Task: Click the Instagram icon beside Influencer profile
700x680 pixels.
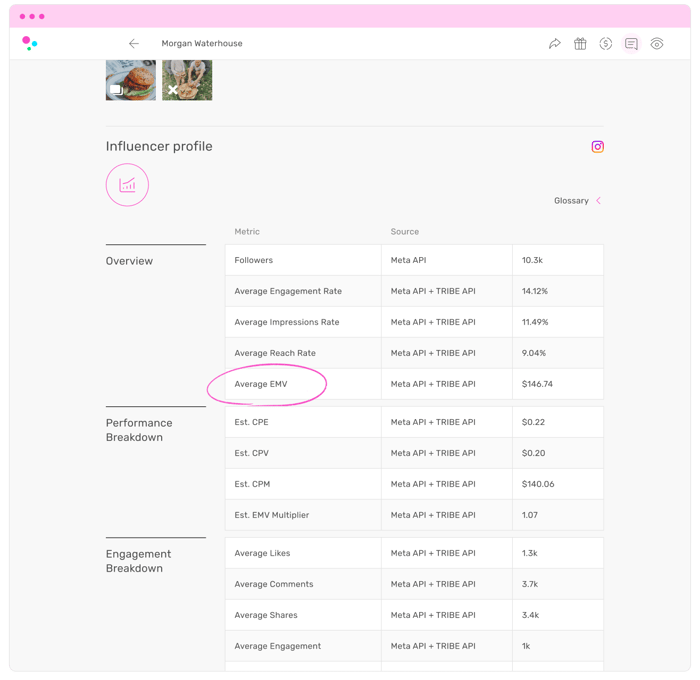Action: click(597, 147)
